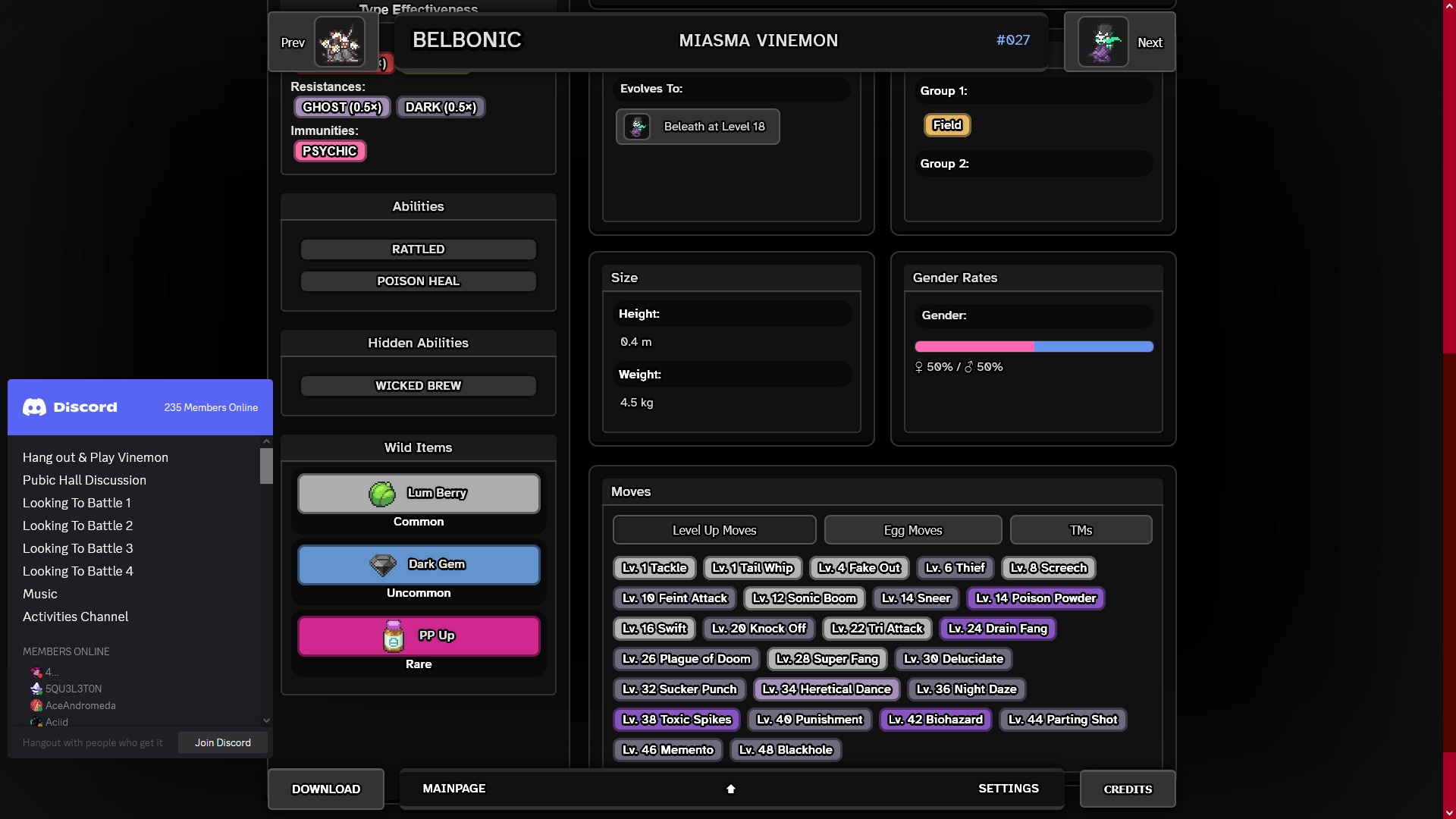Viewport: 1456px width, 819px height.
Task: Click the home icon in bottom bar
Action: tap(731, 789)
